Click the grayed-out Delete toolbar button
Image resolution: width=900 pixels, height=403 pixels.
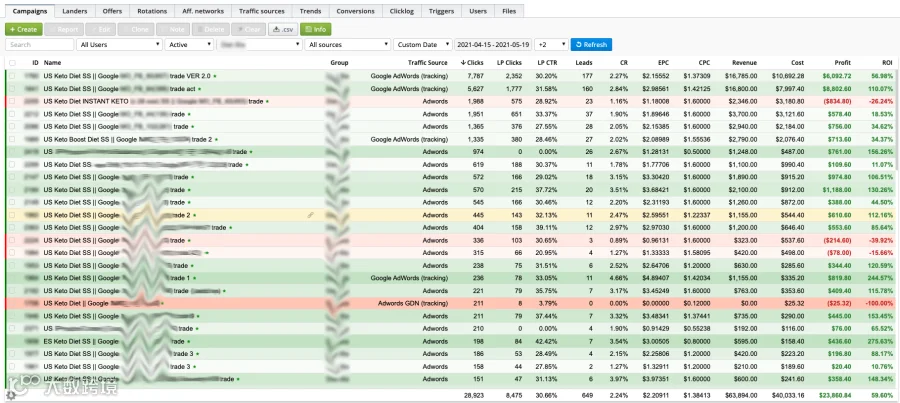[210, 29]
